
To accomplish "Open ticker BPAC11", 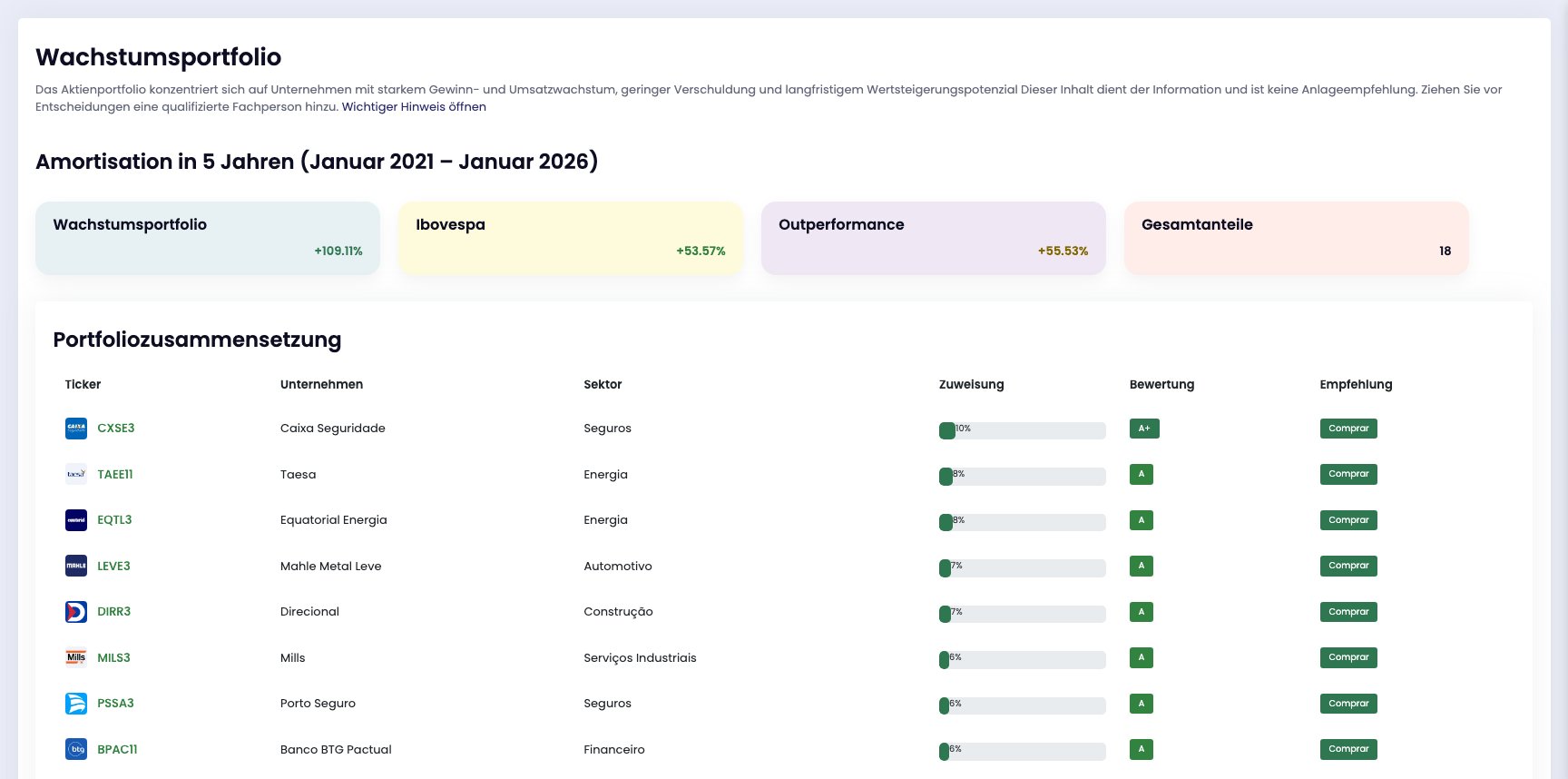I will coord(117,749).
